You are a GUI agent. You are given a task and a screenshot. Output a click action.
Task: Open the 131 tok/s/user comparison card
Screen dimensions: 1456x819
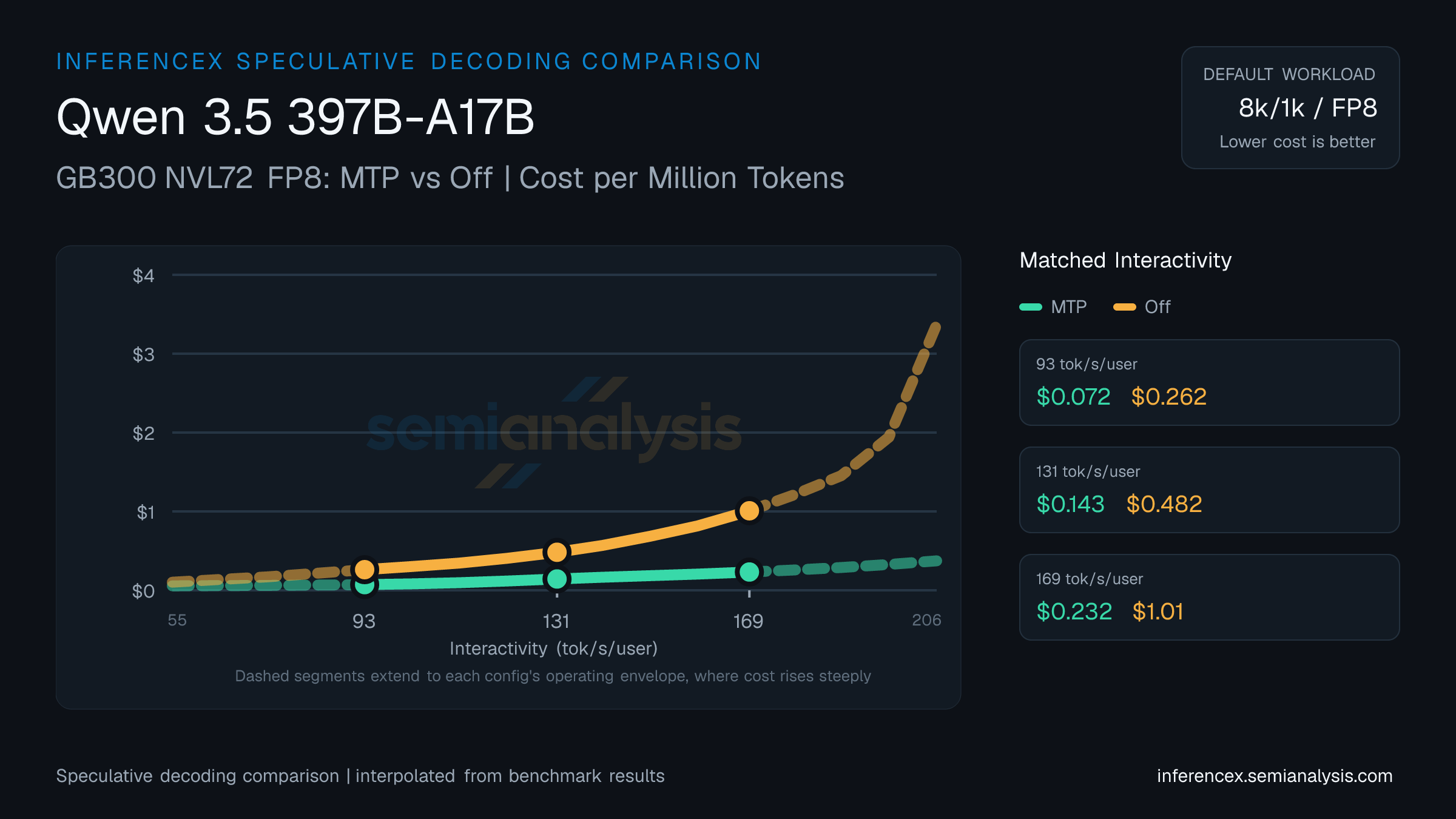coord(1209,490)
